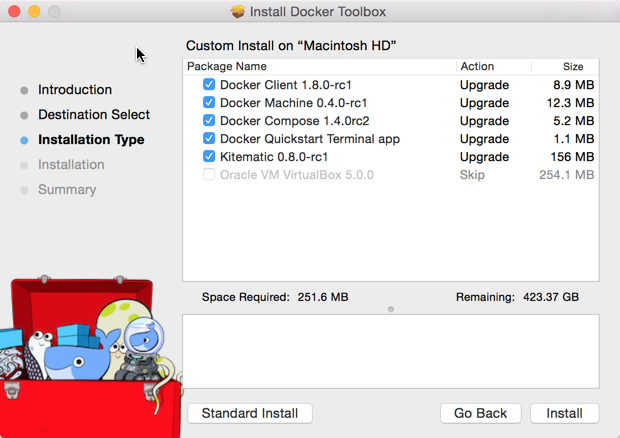This screenshot has height=438, width=620.
Task: Click the Size column header
Action: tap(572, 67)
